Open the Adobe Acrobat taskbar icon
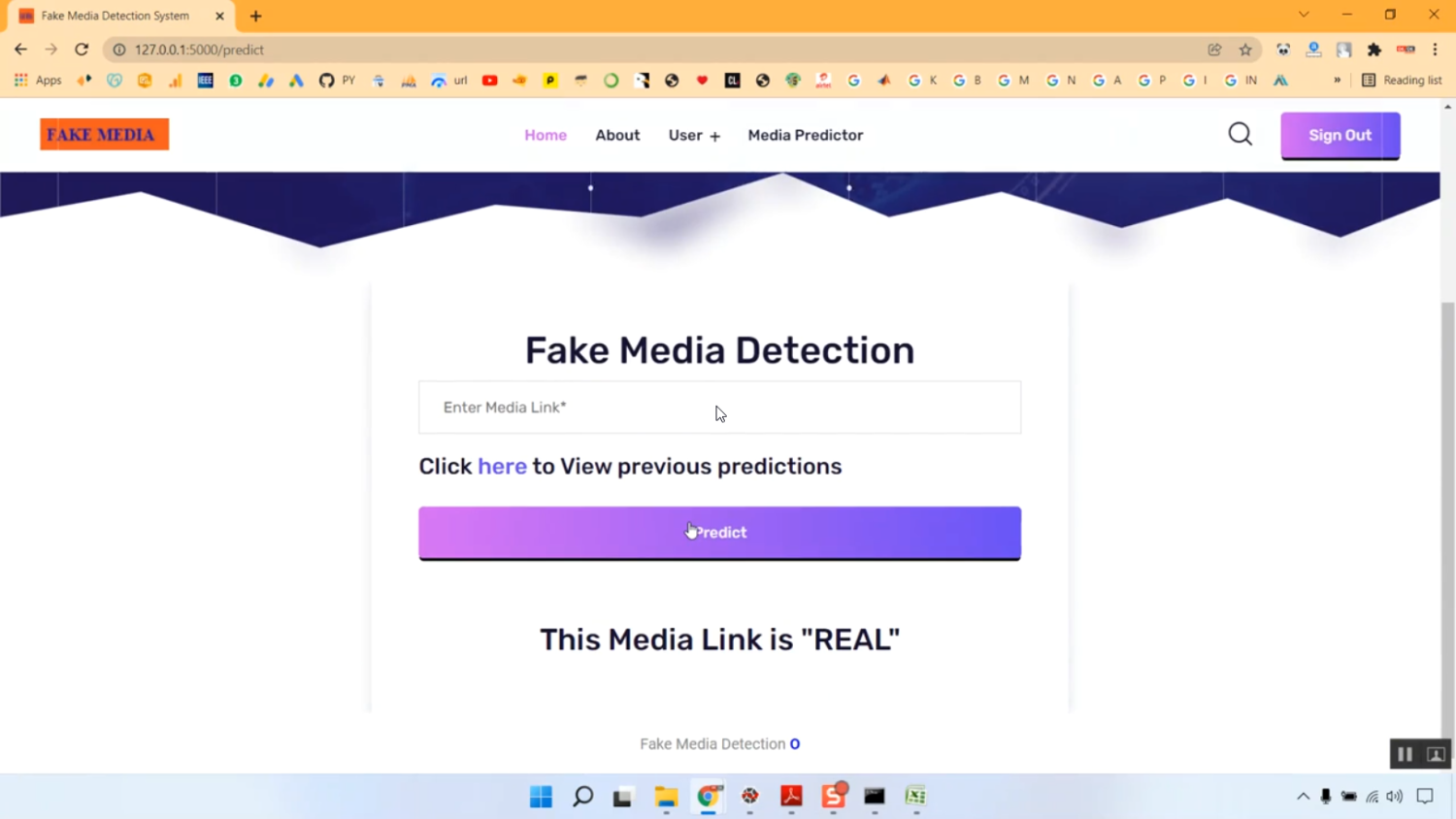 point(791,797)
